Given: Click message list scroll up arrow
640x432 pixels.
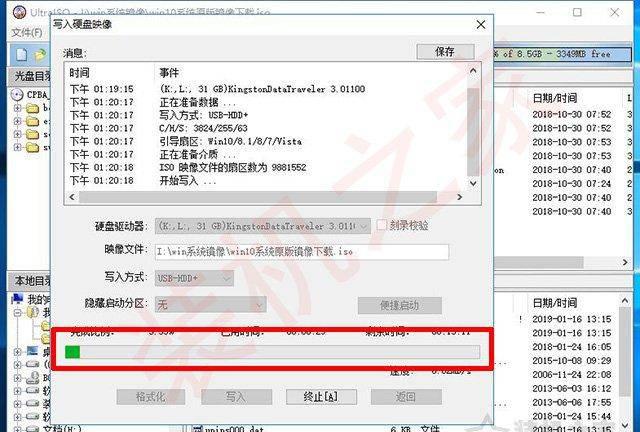Looking at the screenshot, I should point(473,70).
